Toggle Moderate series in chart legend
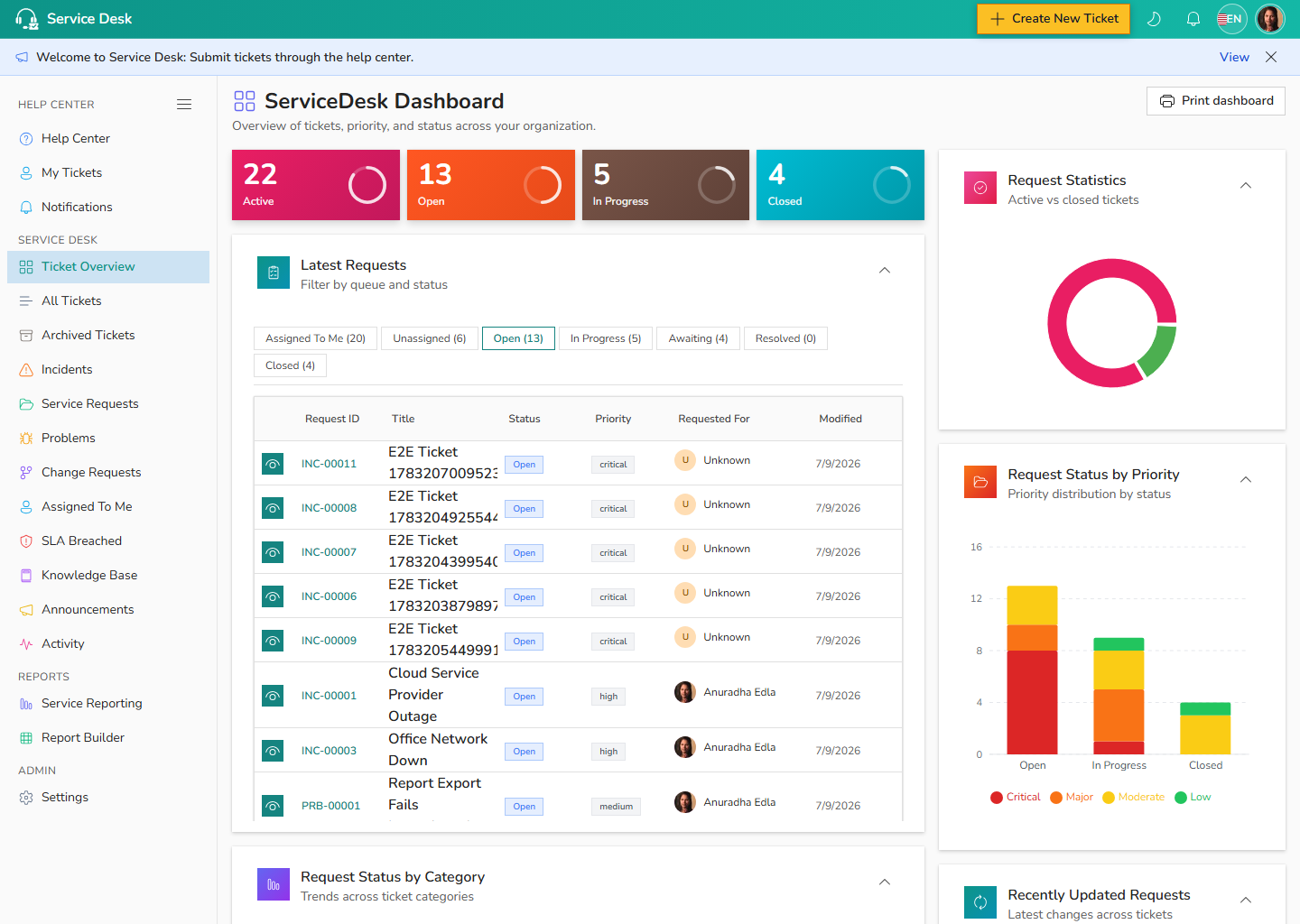The image size is (1300, 924). (1134, 798)
